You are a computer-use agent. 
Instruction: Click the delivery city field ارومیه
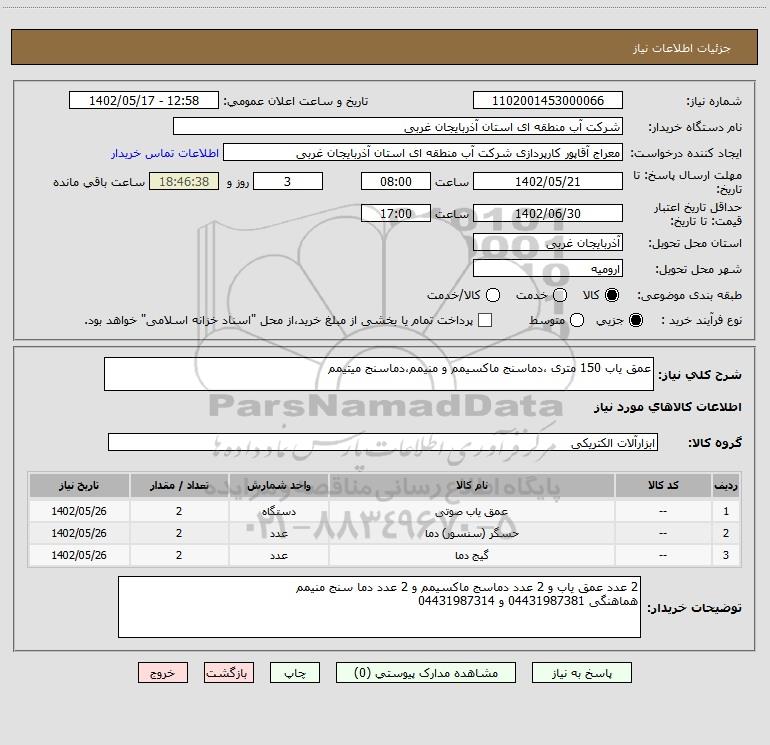pyautogui.click(x=548, y=268)
